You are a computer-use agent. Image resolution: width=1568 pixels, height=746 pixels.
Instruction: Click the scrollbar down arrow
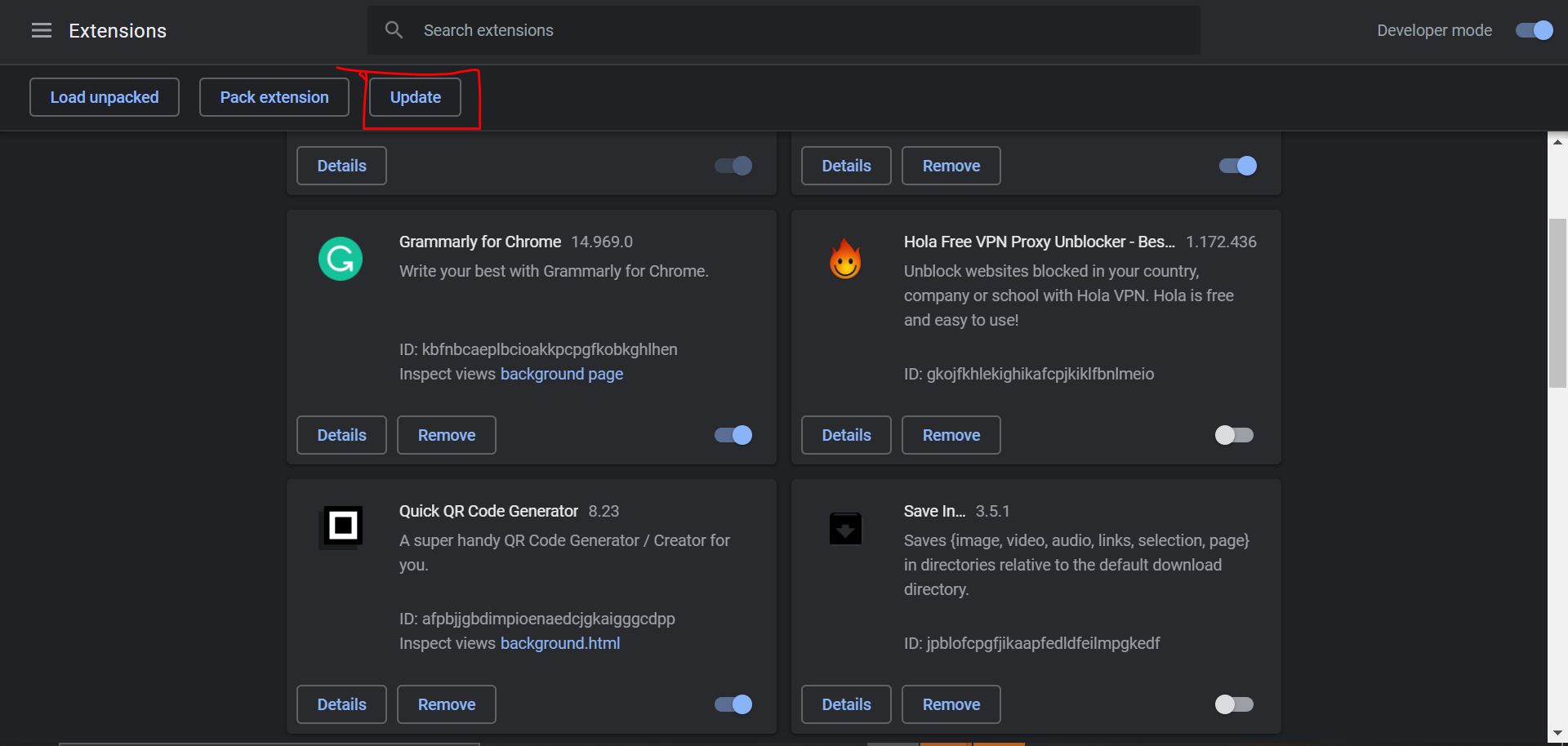[x=1557, y=732]
